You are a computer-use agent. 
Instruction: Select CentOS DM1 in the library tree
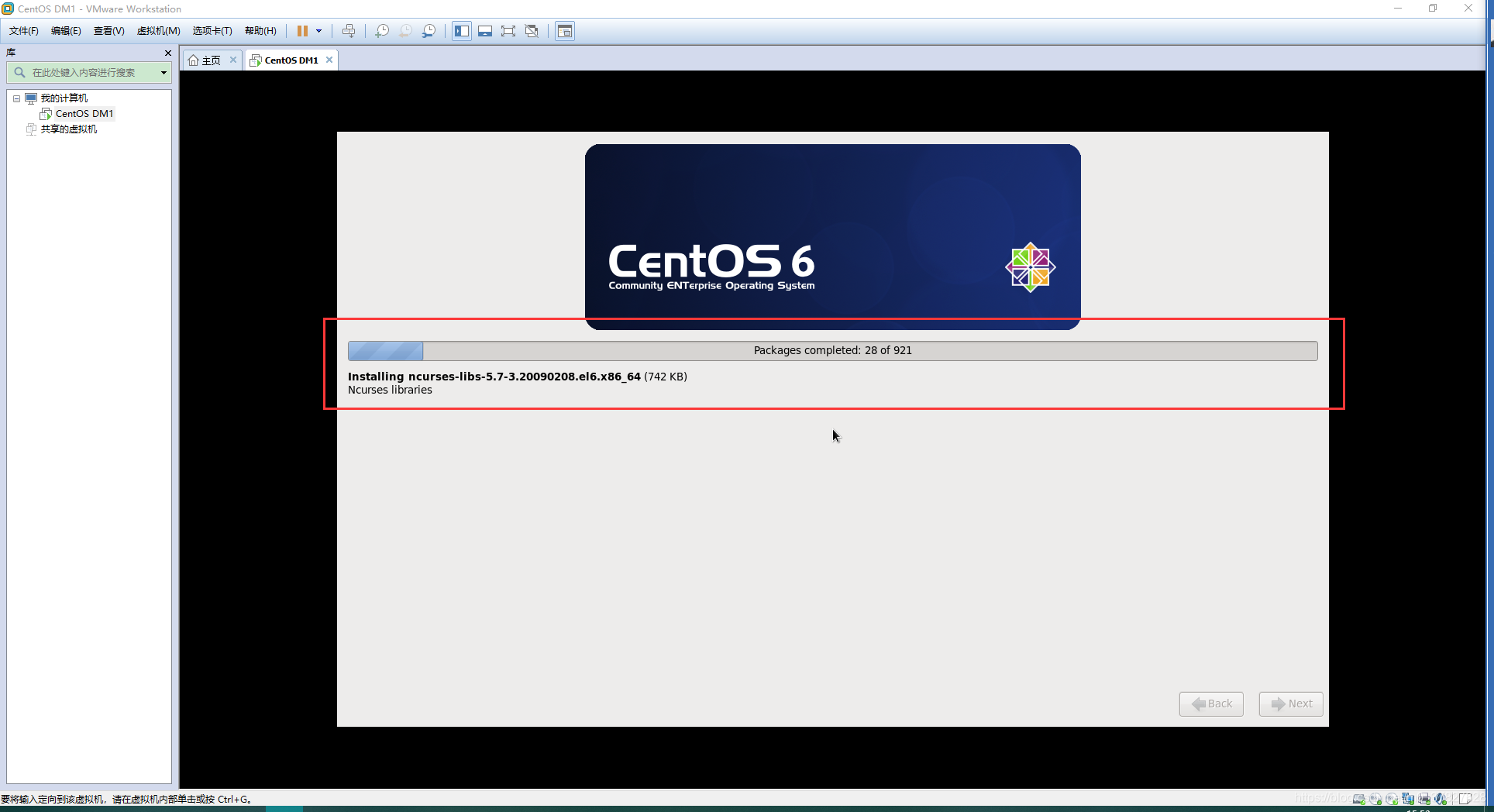coord(84,114)
